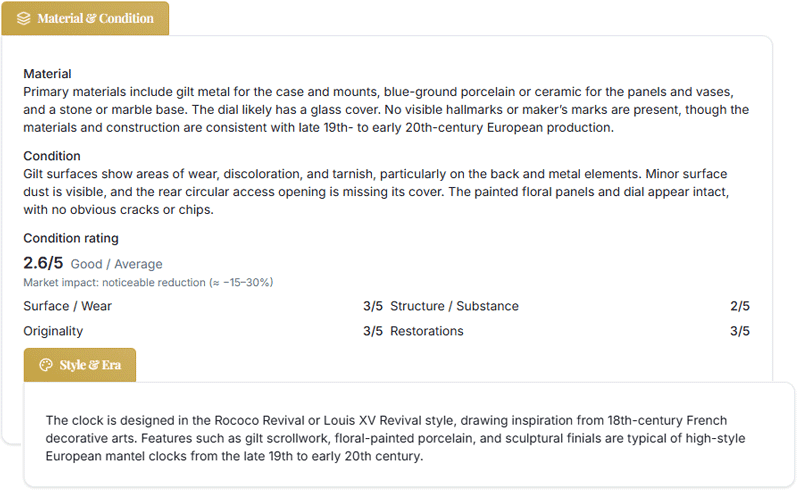Click the 2.6/5 overall rating score
The width and height of the screenshot is (800, 493).
[43, 263]
